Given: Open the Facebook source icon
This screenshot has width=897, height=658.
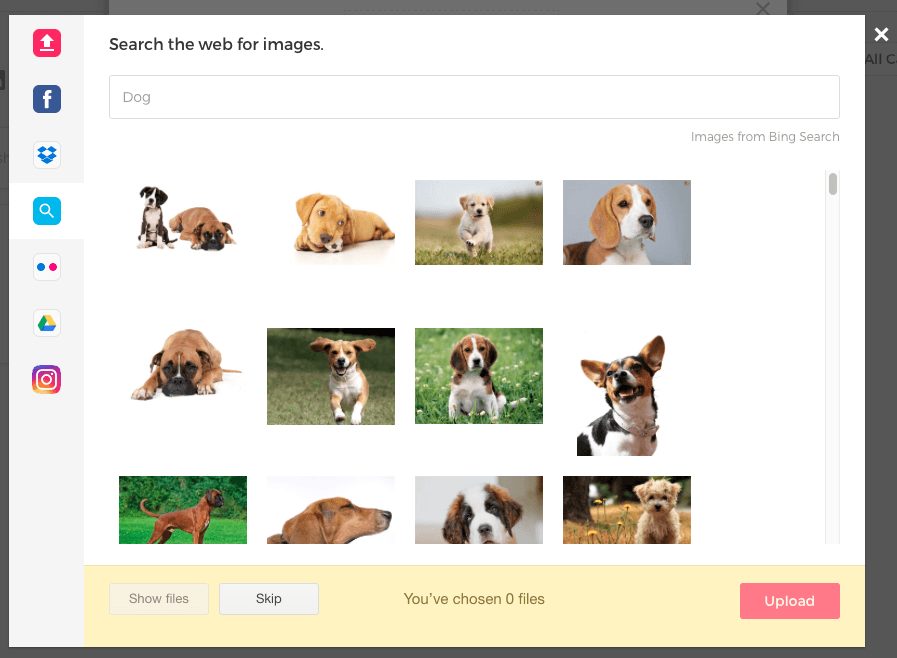Looking at the screenshot, I should [47, 99].
